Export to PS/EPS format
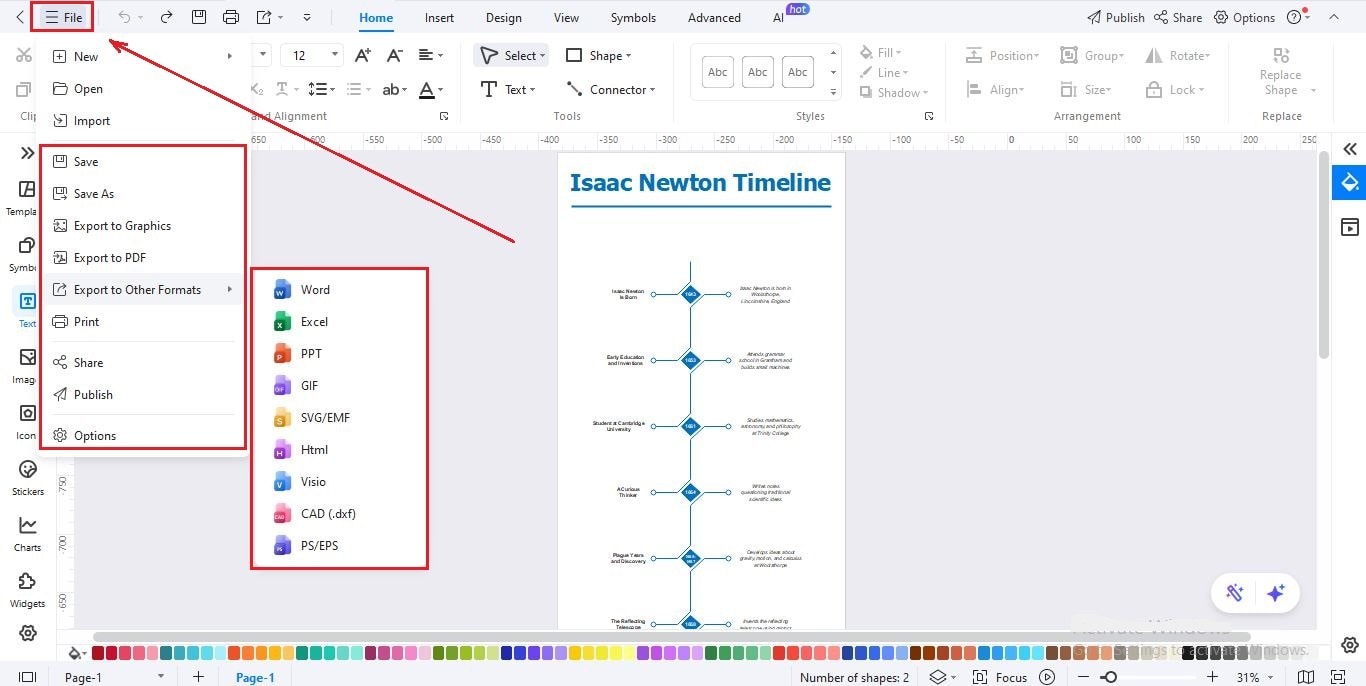Screen dimensions: 1366x686 (x=339, y=546)
